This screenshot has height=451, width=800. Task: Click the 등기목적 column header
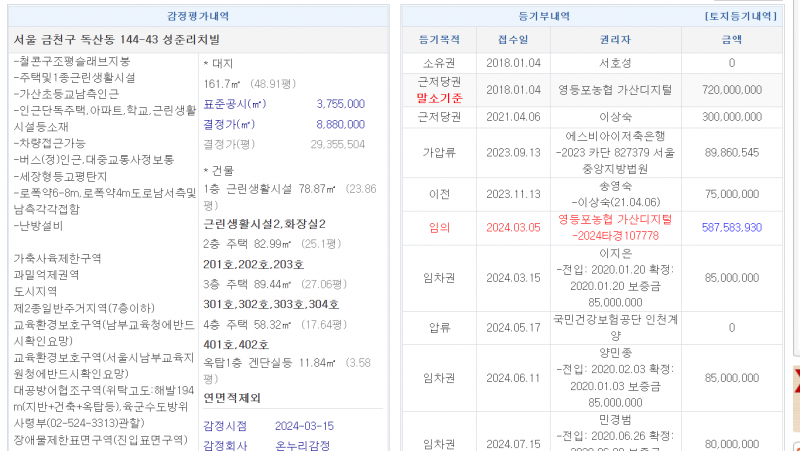click(439, 40)
